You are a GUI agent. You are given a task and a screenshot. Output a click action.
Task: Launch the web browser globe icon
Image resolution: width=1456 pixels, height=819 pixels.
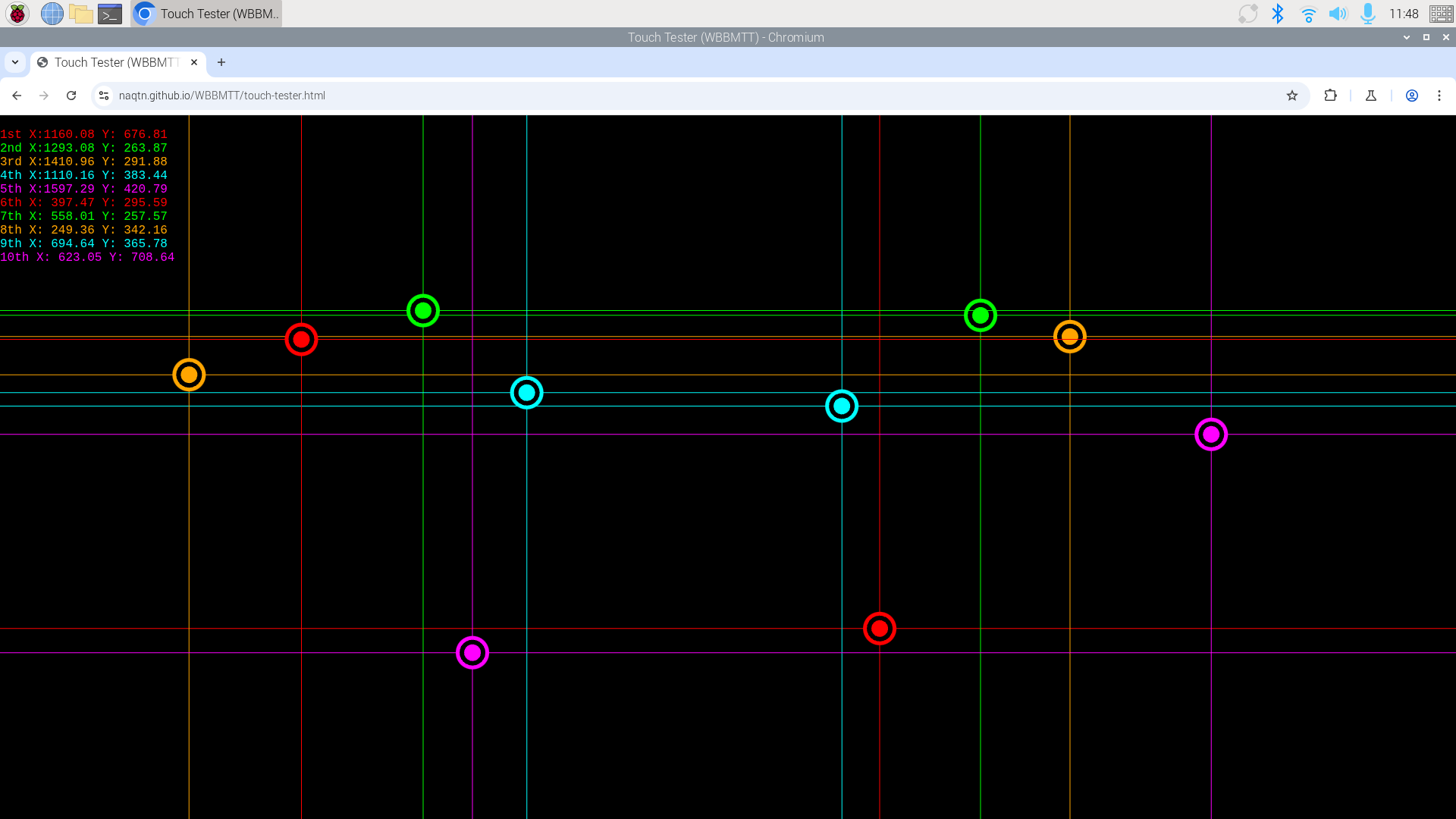click(52, 14)
